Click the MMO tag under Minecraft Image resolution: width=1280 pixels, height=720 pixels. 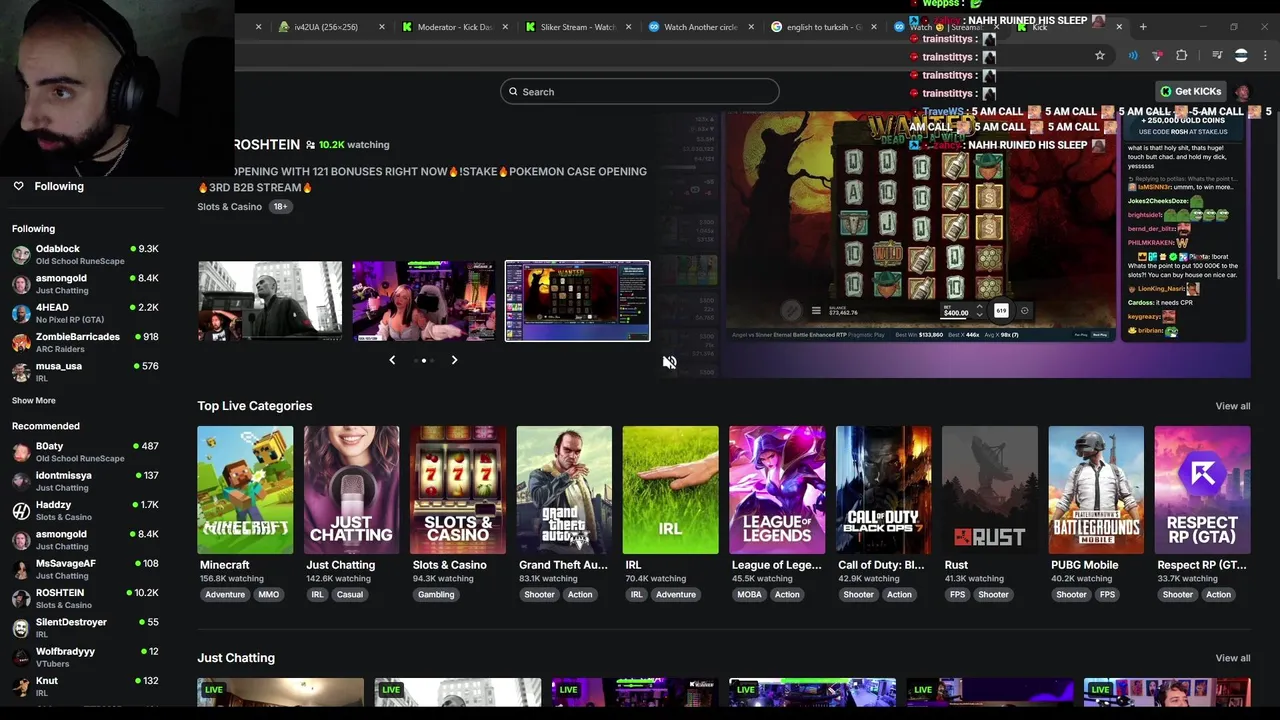269,595
